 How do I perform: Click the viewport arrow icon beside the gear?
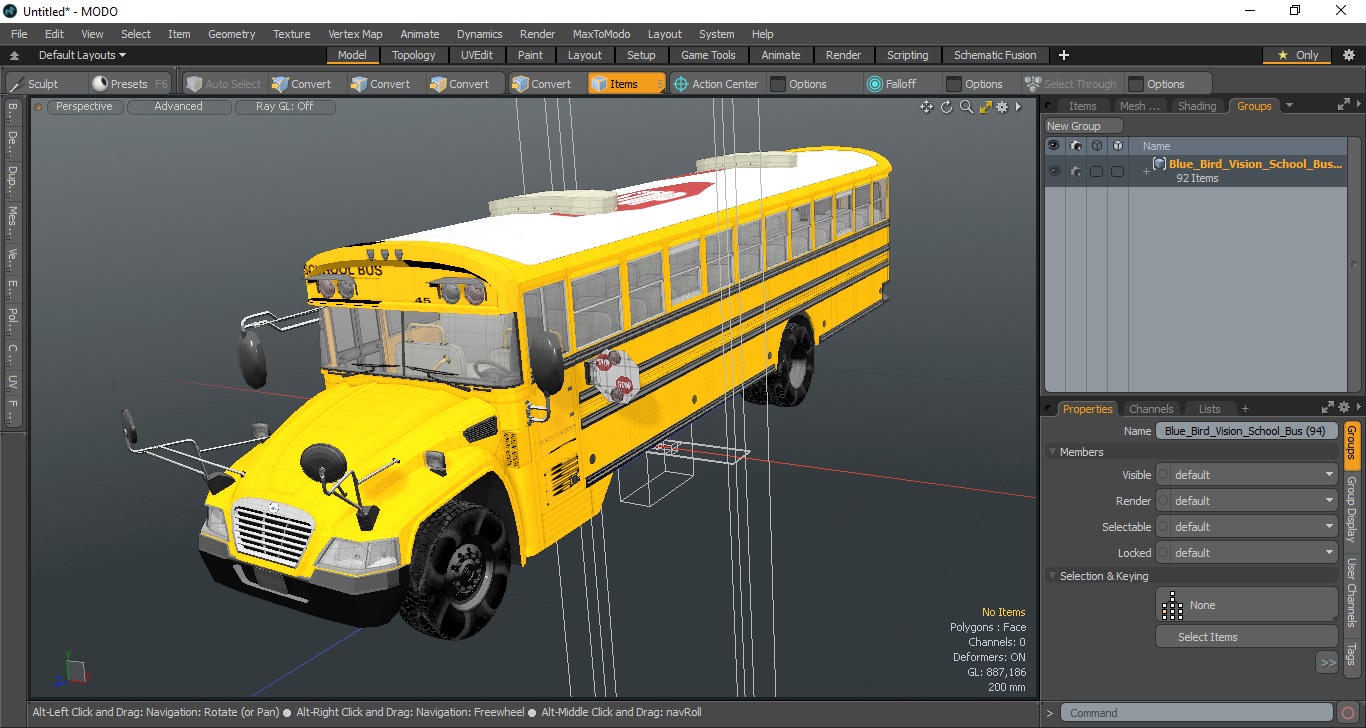(1018, 107)
